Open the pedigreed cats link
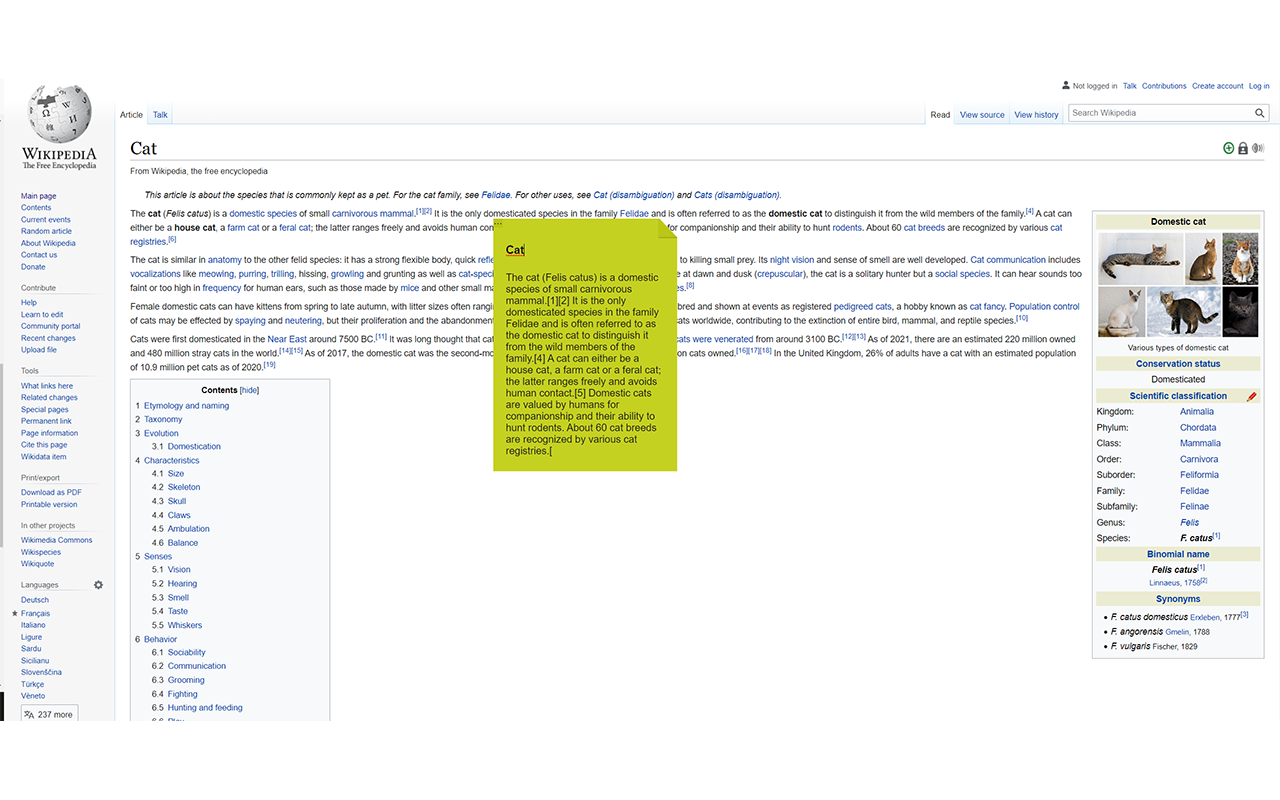The height and width of the screenshot is (800, 1280). (863, 306)
